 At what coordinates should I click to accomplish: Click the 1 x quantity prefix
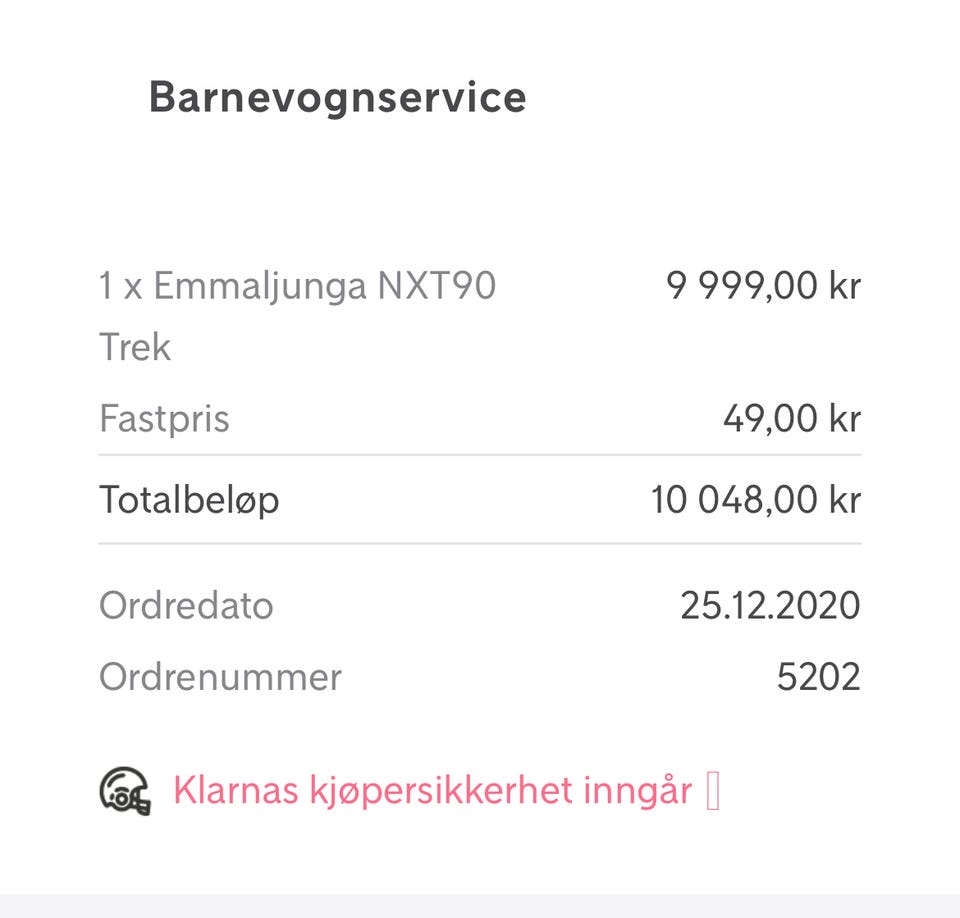click(121, 286)
